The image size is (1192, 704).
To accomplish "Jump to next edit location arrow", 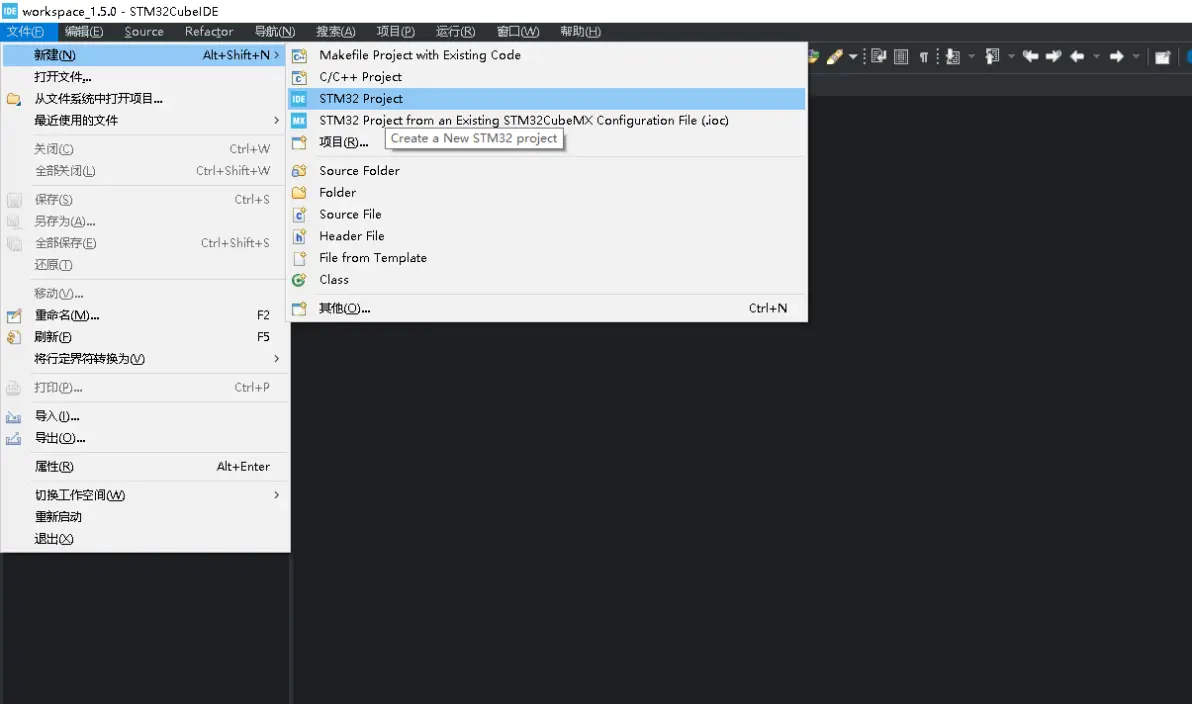I will tap(1054, 56).
